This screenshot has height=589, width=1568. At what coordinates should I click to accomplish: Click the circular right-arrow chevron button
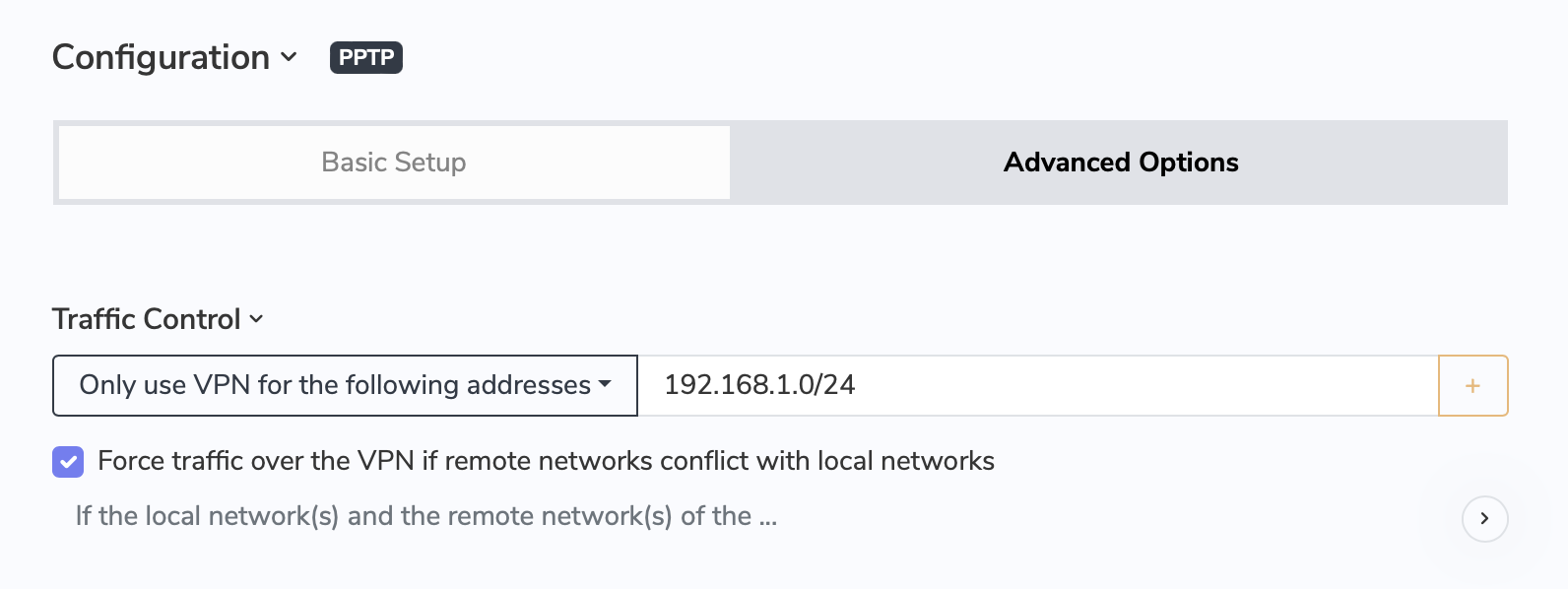(x=1484, y=519)
